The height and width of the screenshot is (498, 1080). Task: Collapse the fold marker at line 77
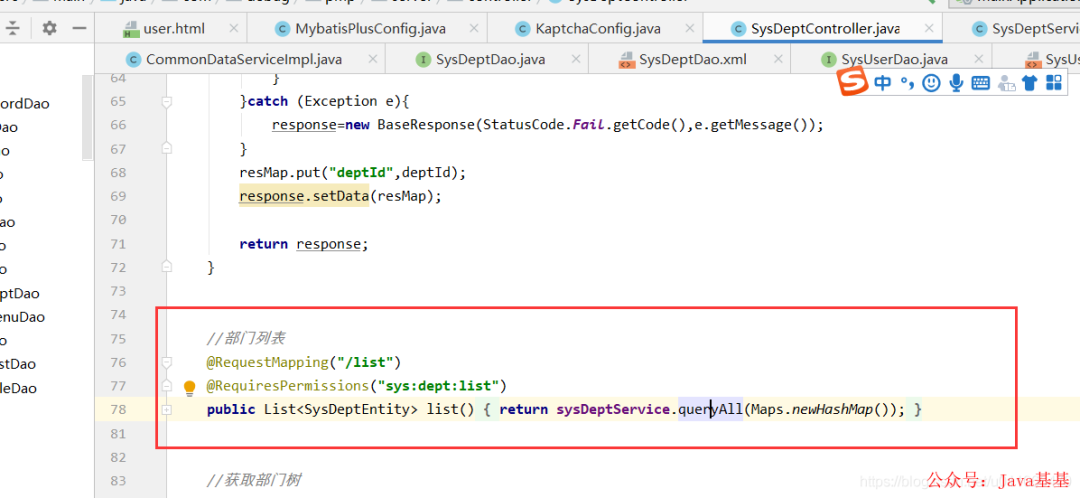166,385
